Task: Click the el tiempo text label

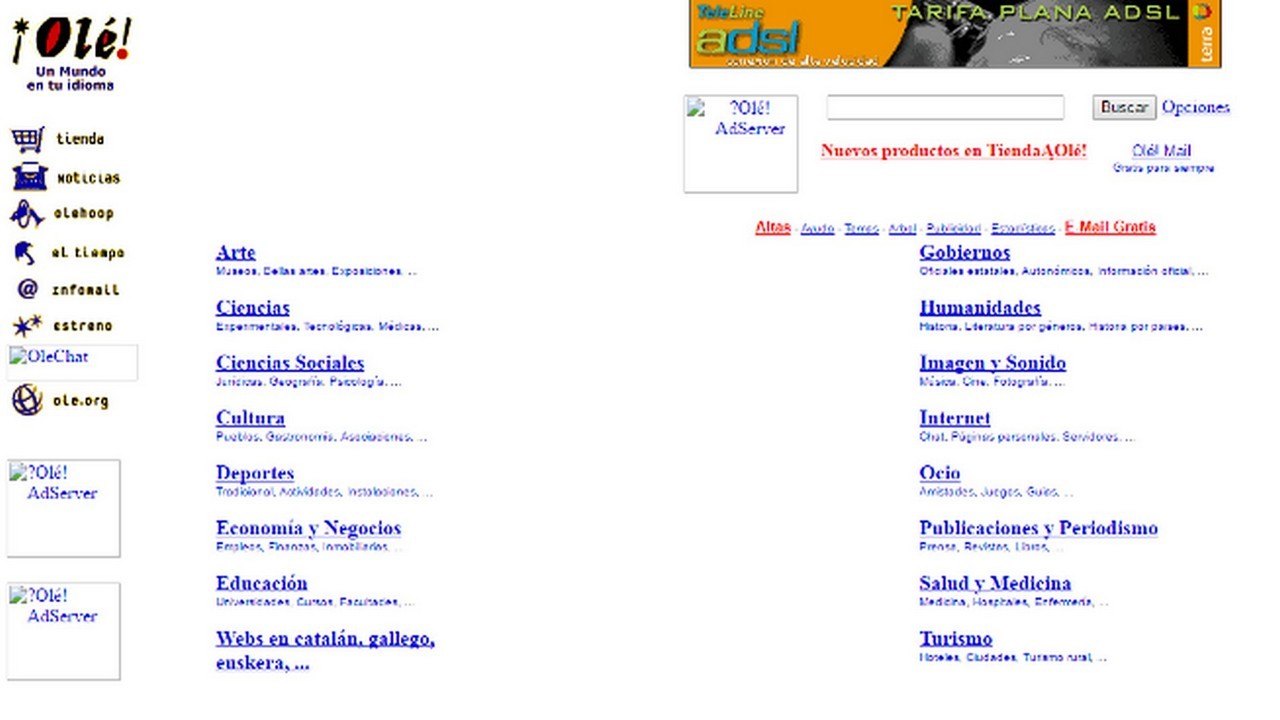Action: click(x=88, y=253)
